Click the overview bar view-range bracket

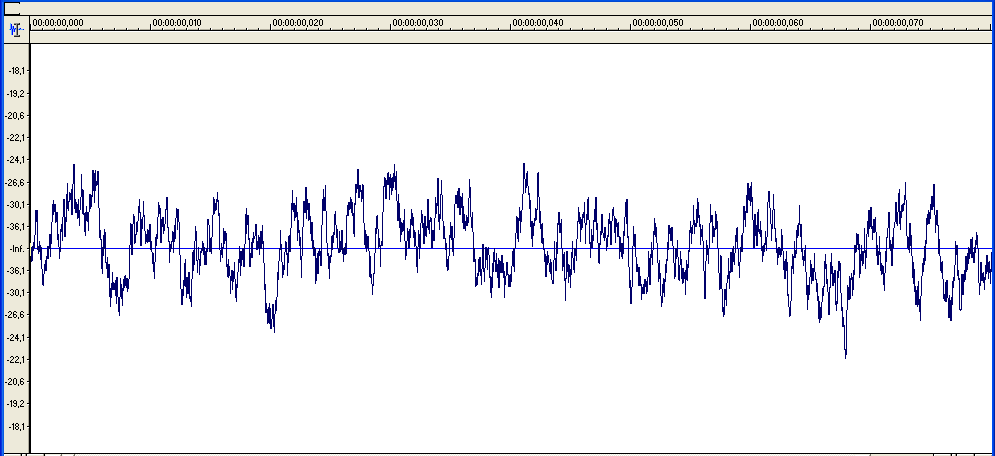pos(12,8)
